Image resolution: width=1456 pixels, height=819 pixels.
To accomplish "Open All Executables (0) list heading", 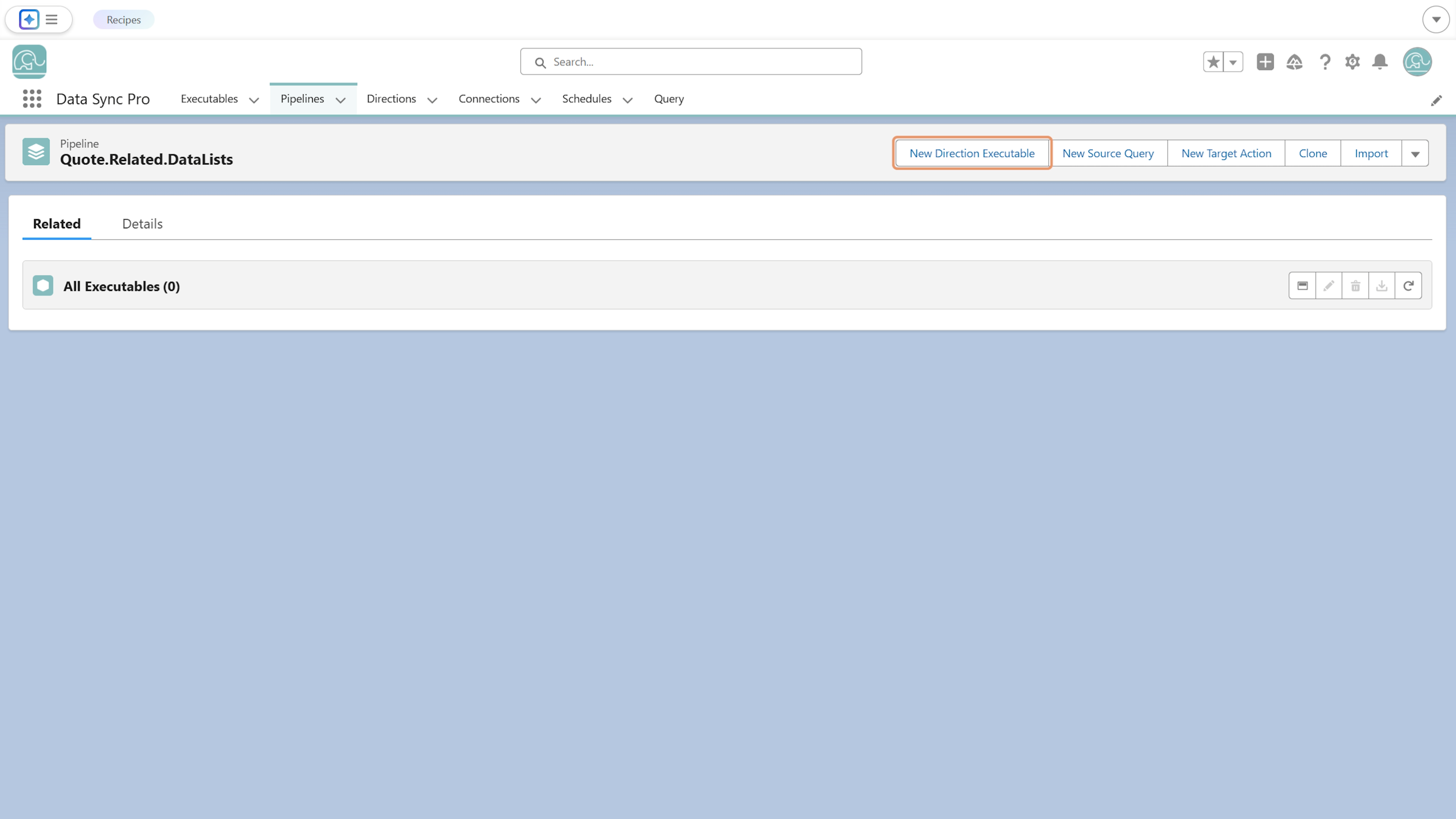I will 121,286.
